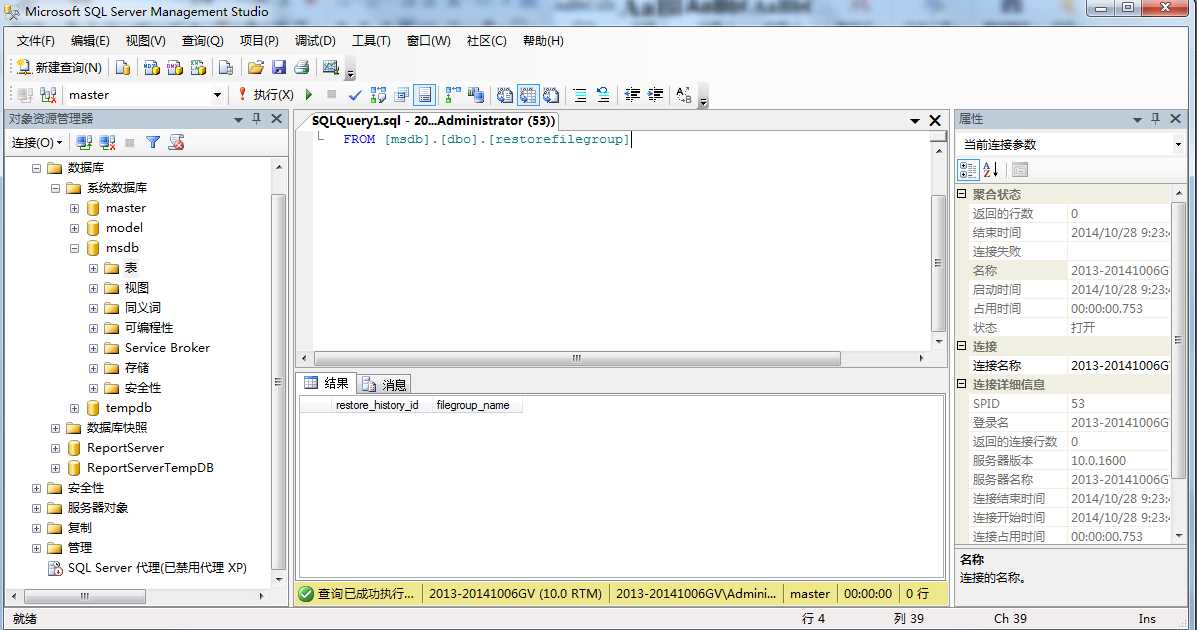The image size is (1197, 630).
Task: Expand the model database node
Action: [74, 228]
